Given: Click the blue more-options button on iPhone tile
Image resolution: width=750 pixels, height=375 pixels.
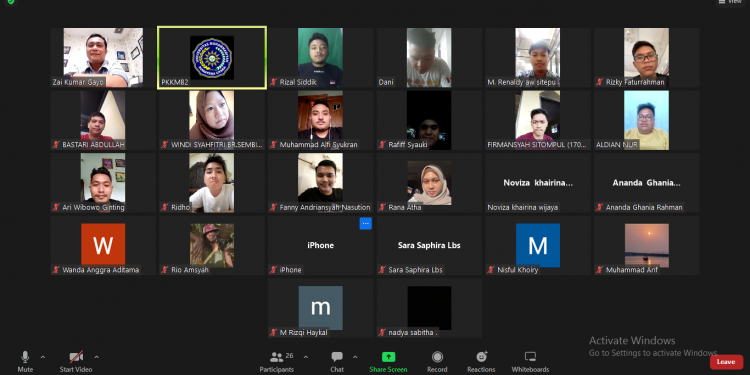Looking at the screenshot, I should [365, 223].
